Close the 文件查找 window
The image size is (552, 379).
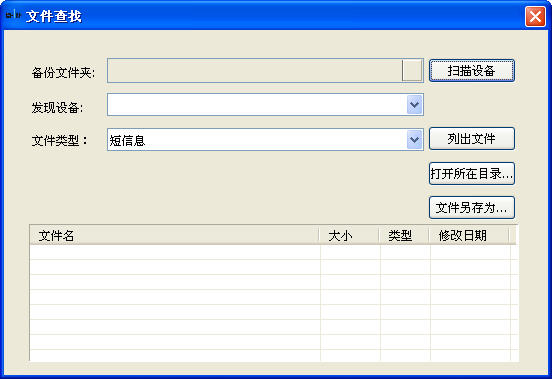(x=535, y=16)
